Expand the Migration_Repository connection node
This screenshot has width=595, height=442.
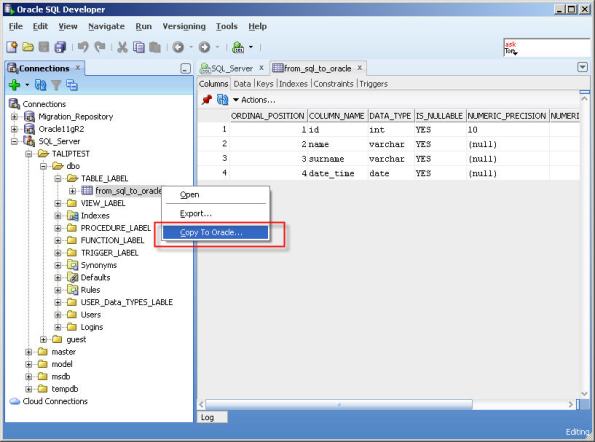point(14,116)
